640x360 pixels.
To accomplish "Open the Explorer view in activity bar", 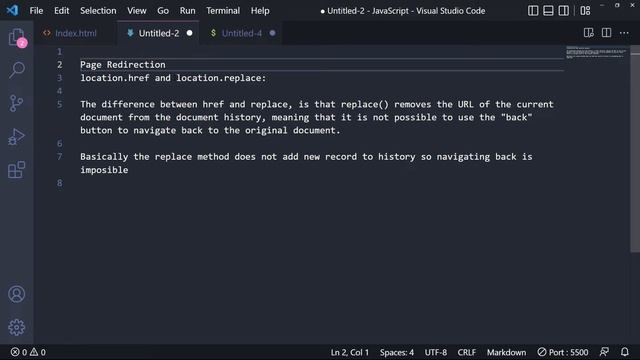I will [17, 38].
